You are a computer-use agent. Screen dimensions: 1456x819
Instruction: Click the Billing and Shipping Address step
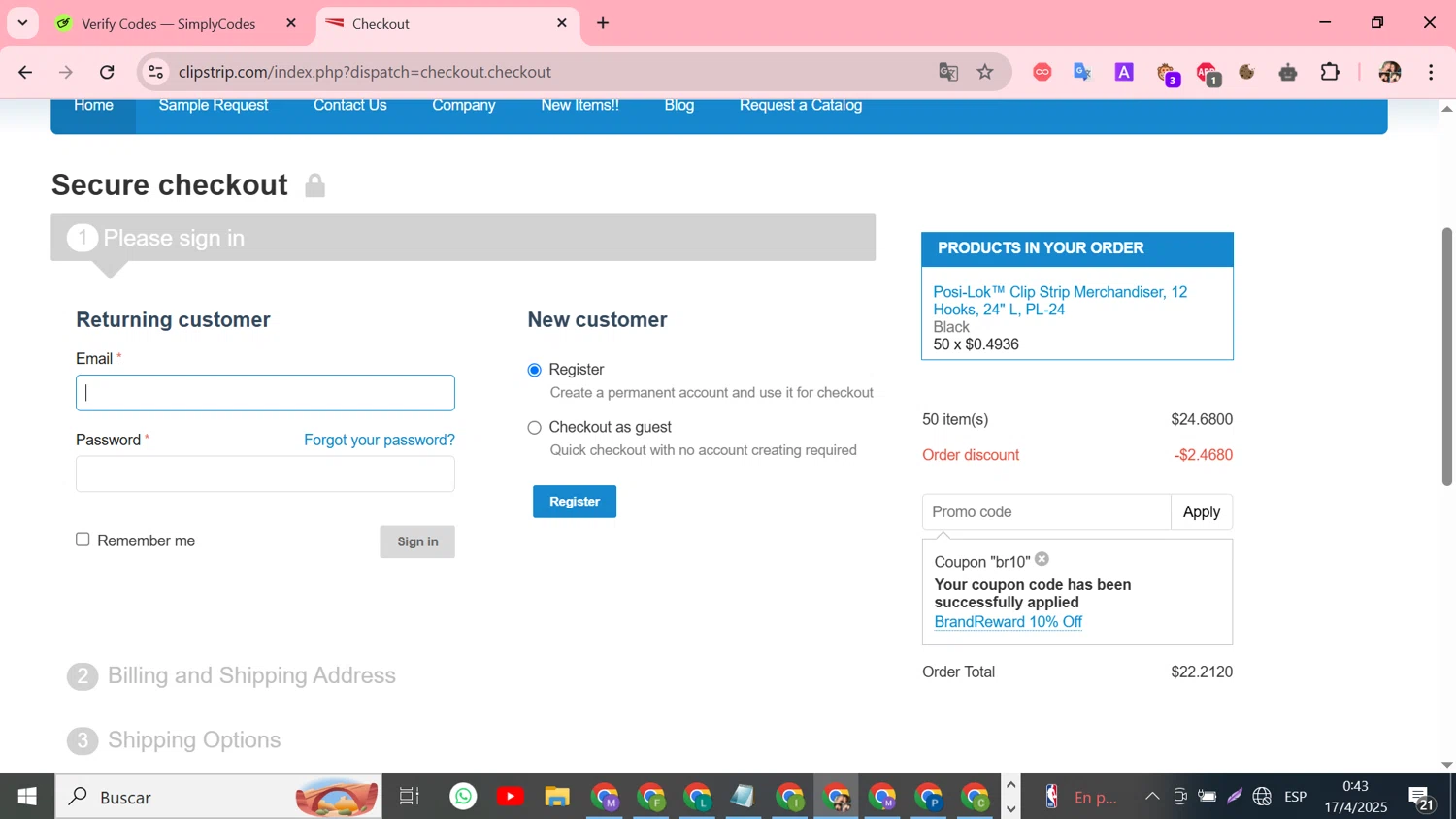pyautogui.click(x=251, y=675)
